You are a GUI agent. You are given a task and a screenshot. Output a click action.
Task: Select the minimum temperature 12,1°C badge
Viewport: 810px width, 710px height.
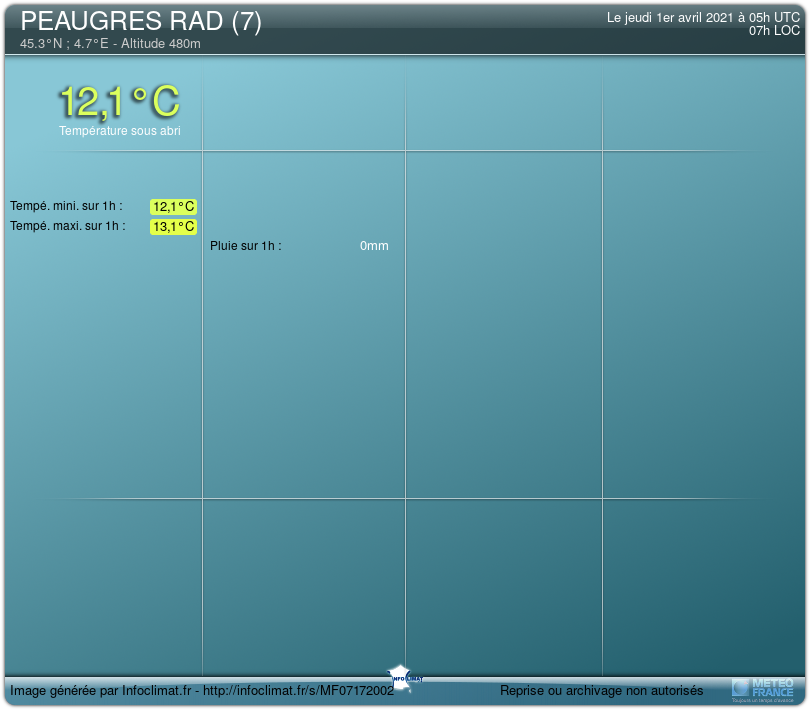[173, 207]
